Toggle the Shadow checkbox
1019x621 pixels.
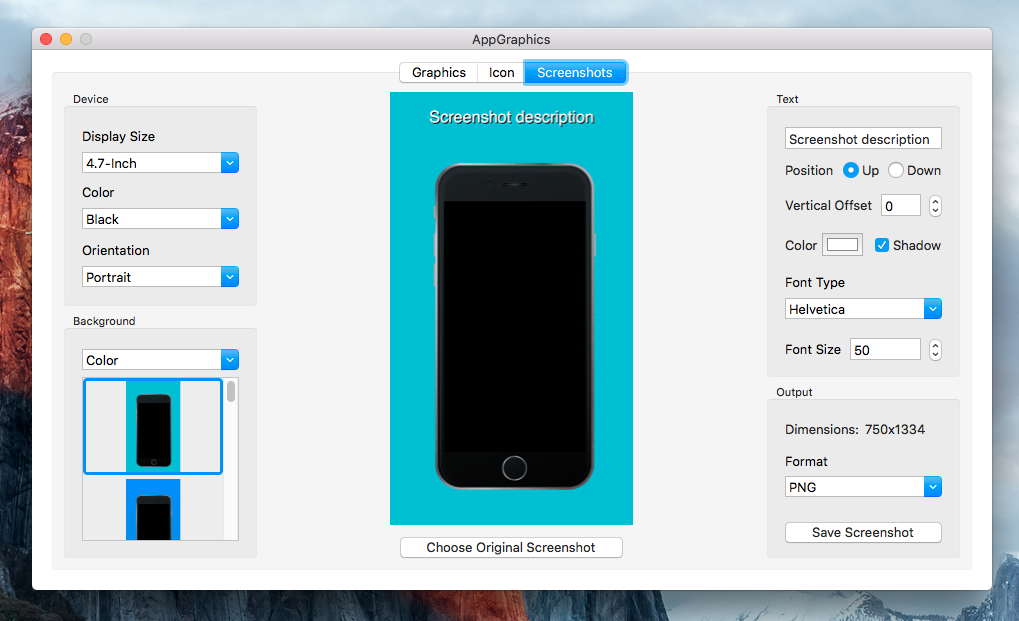pyautogui.click(x=882, y=245)
